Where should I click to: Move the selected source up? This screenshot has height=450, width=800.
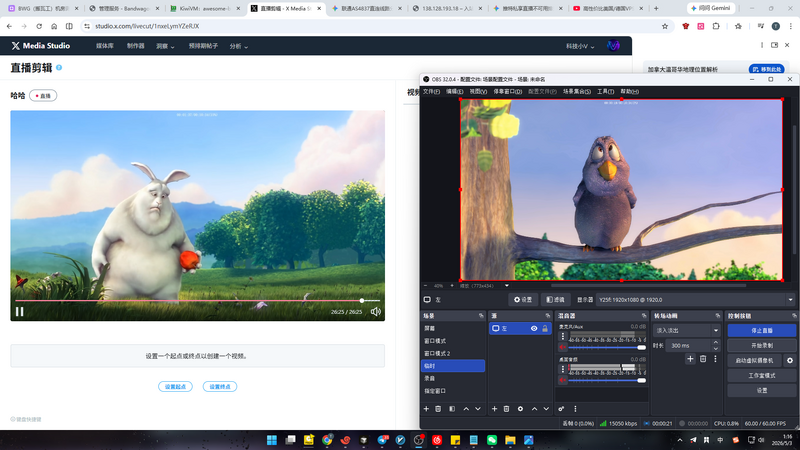tap(534, 409)
